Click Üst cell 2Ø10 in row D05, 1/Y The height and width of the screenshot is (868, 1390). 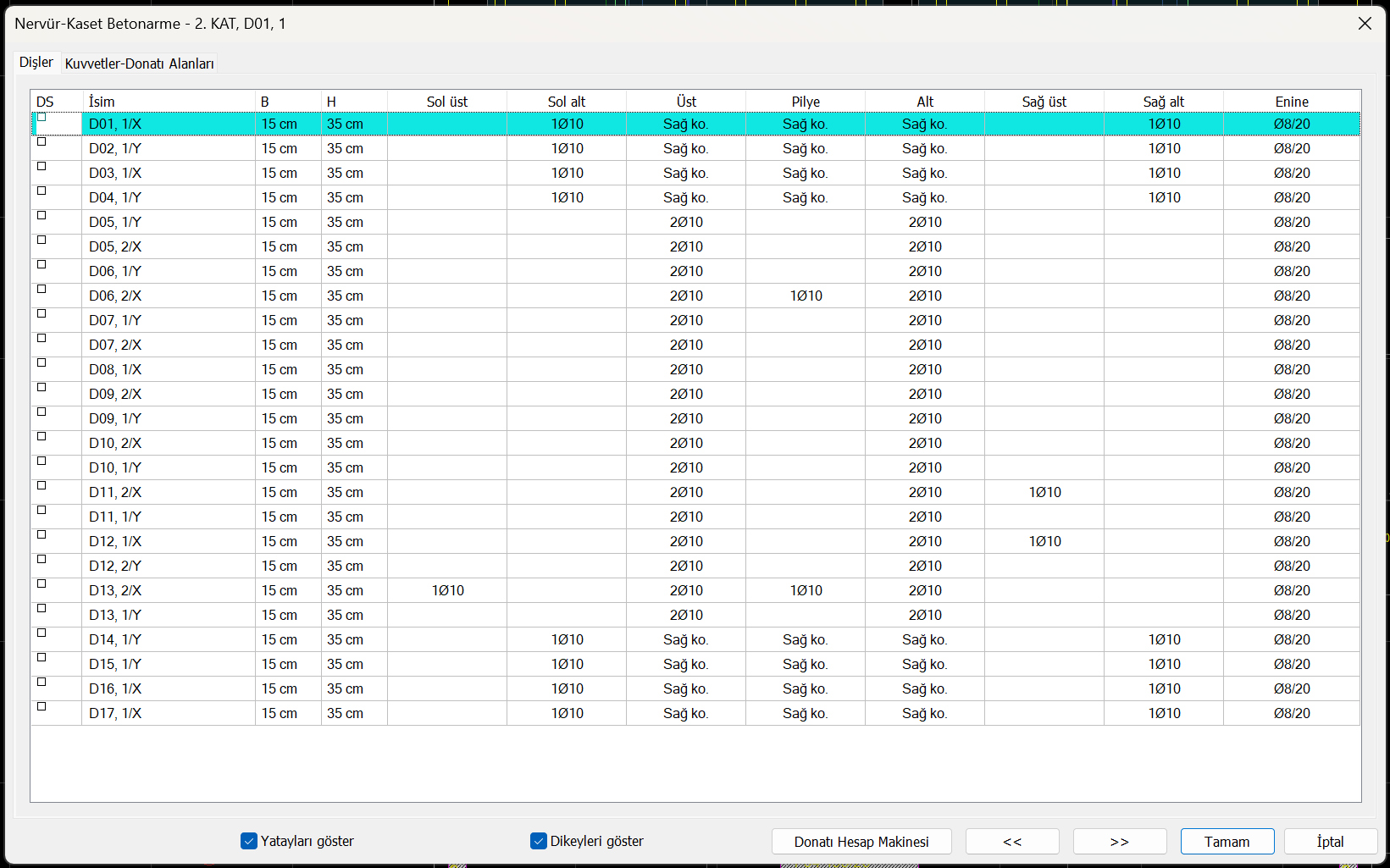point(686,222)
